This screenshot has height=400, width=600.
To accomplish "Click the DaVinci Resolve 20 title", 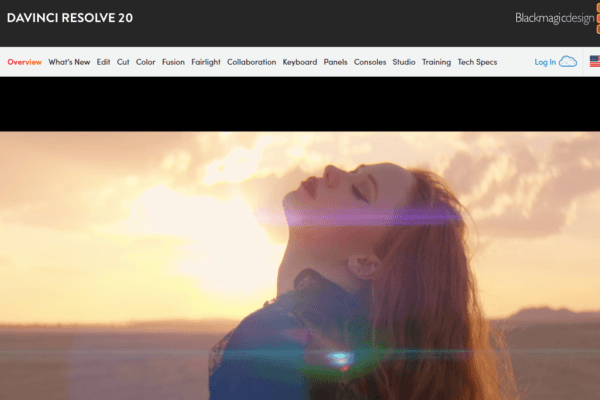I will click(70, 18).
